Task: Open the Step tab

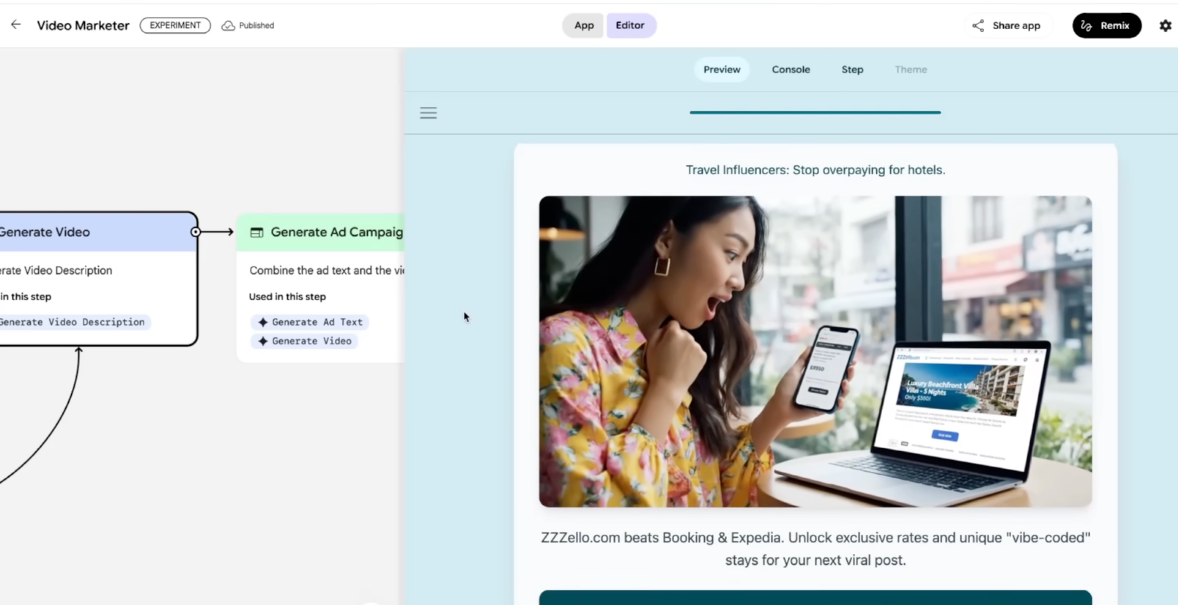Action: point(852,69)
